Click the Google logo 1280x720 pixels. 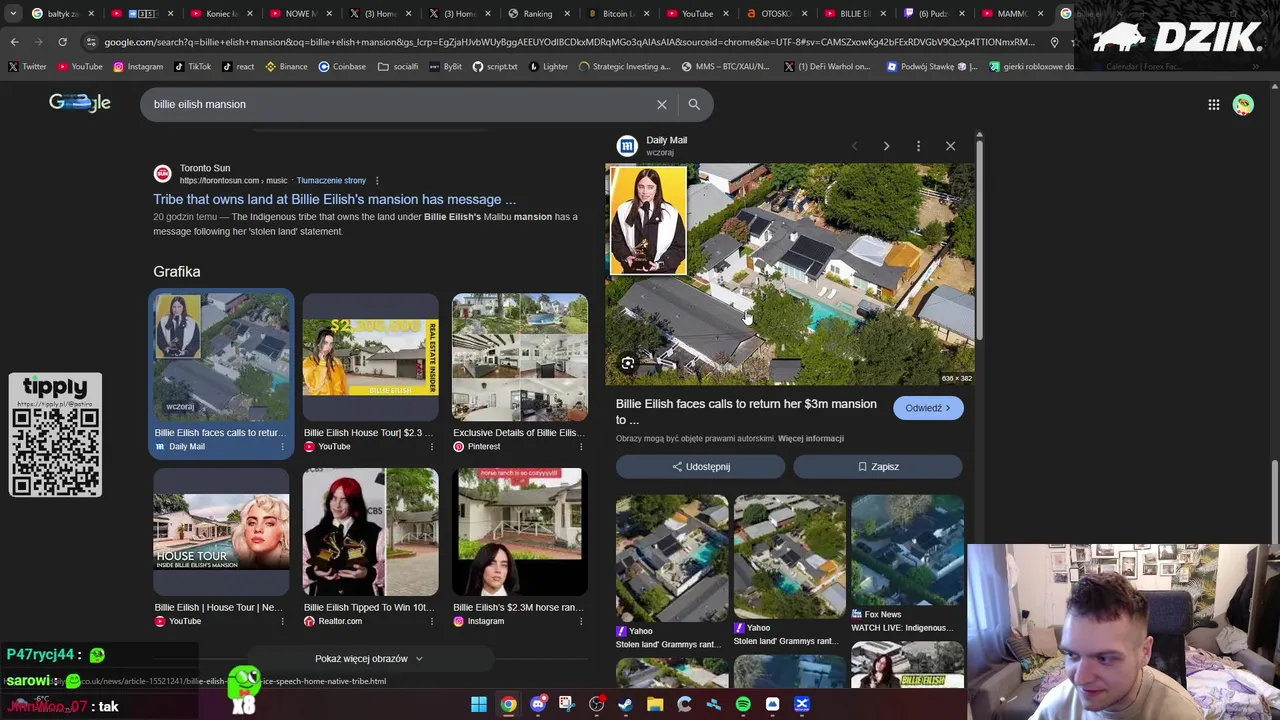click(80, 103)
